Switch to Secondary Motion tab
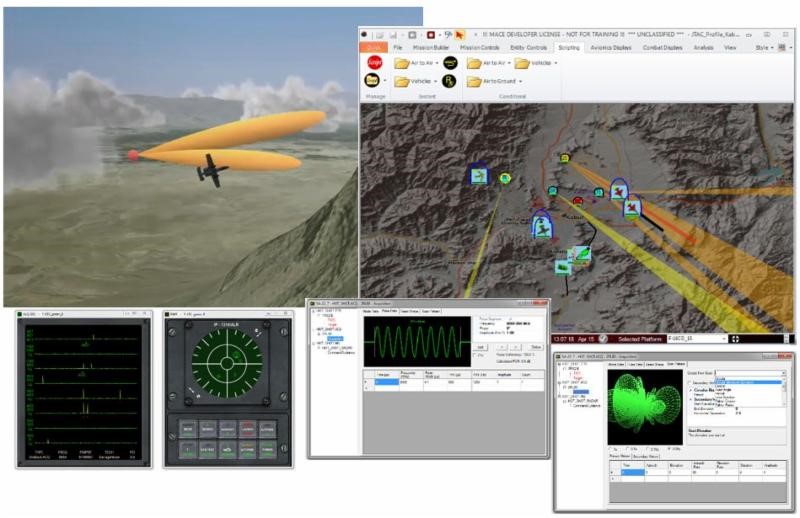The height and width of the screenshot is (518, 800). 646,456
